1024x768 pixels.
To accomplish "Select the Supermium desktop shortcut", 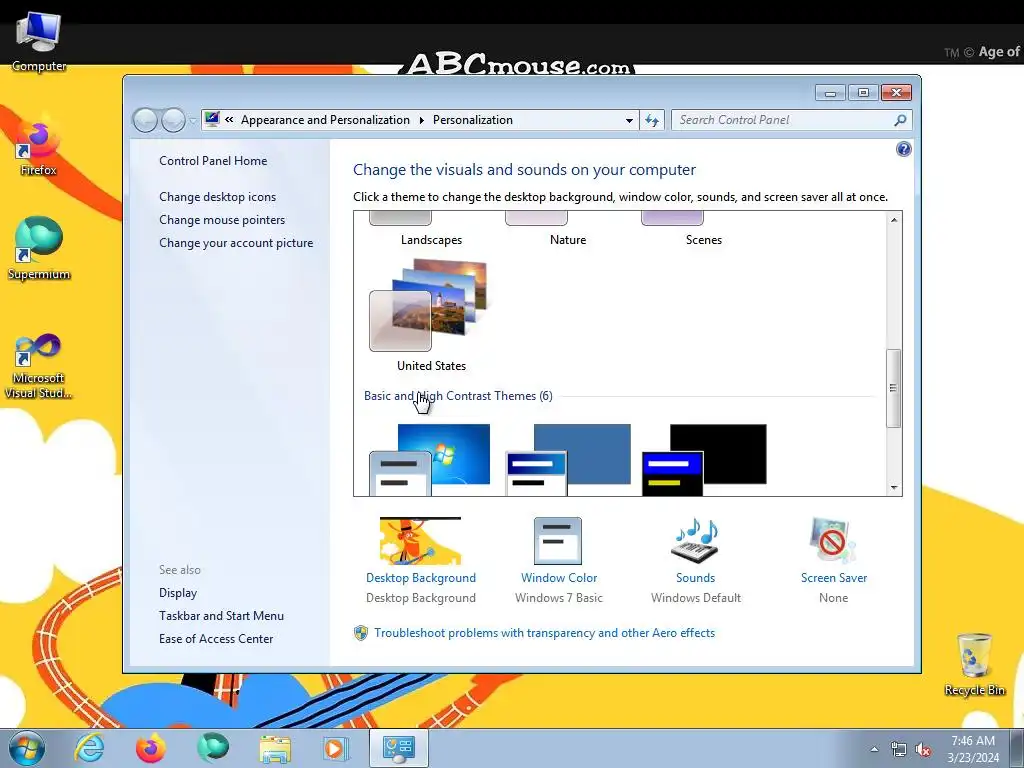I will coord(39,249).
